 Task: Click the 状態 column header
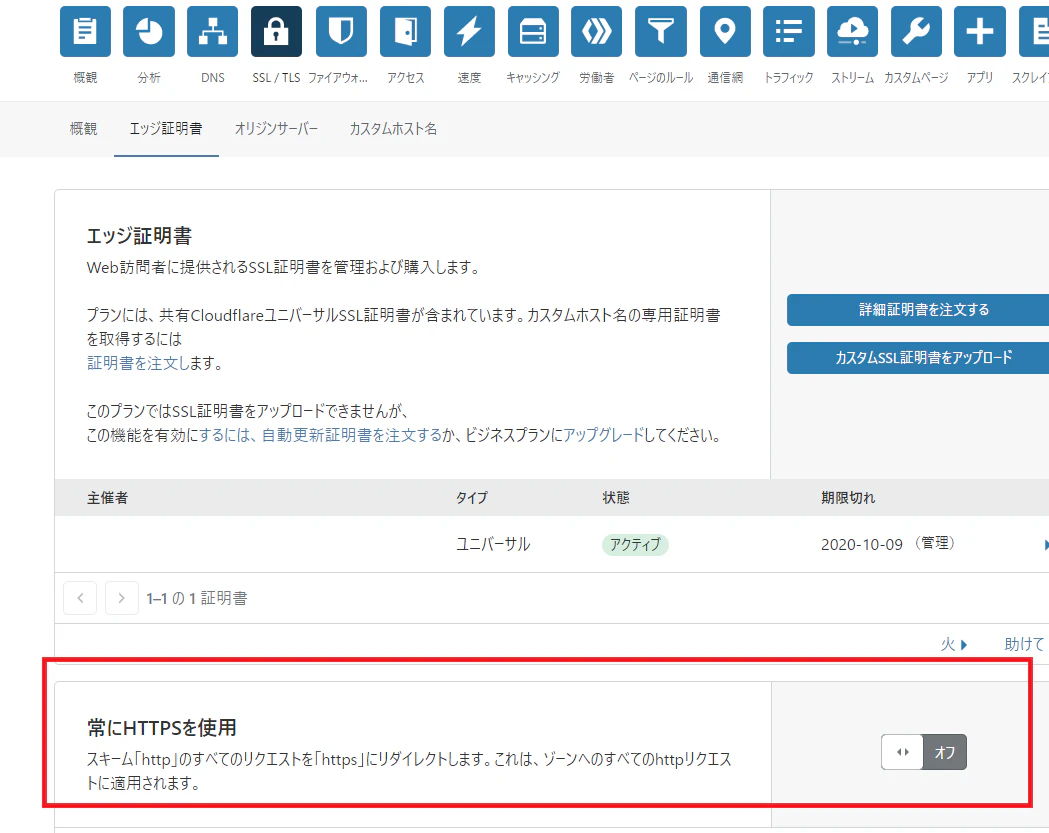coord(615,498)
